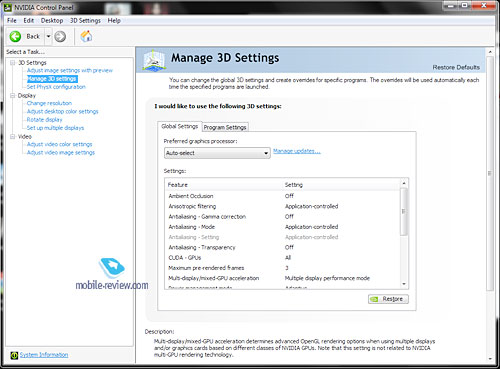Select Adjust video color settings

[x=59, y=144]
